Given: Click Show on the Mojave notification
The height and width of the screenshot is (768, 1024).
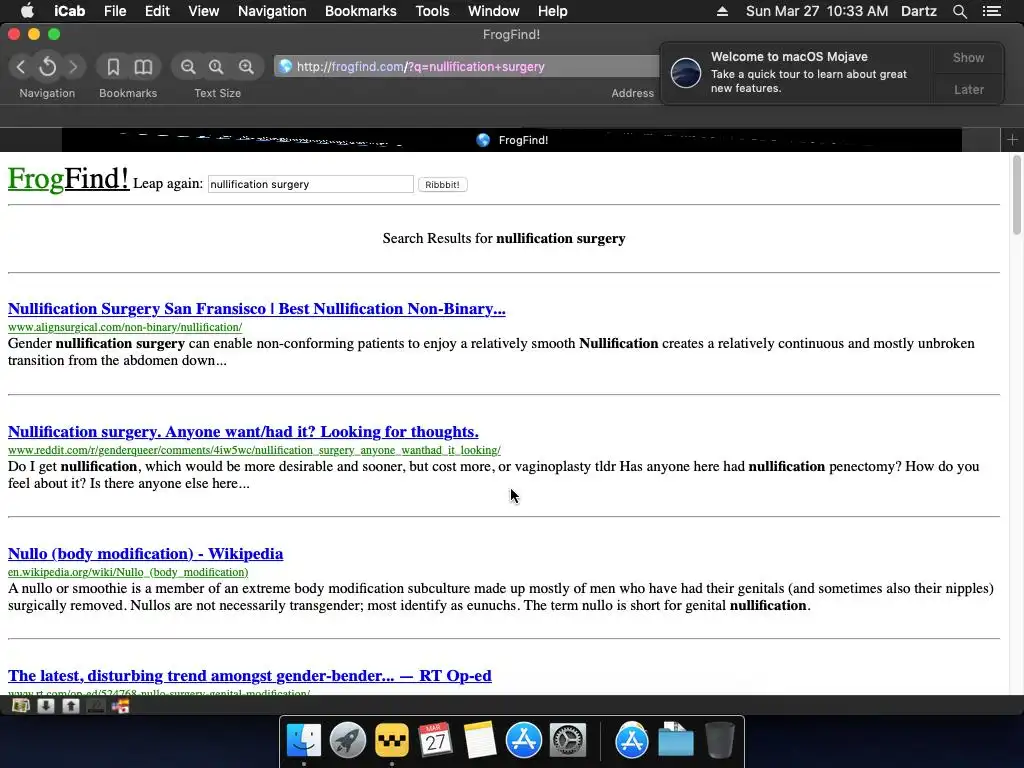Looking at the screenshot, I should click(968, 57).
